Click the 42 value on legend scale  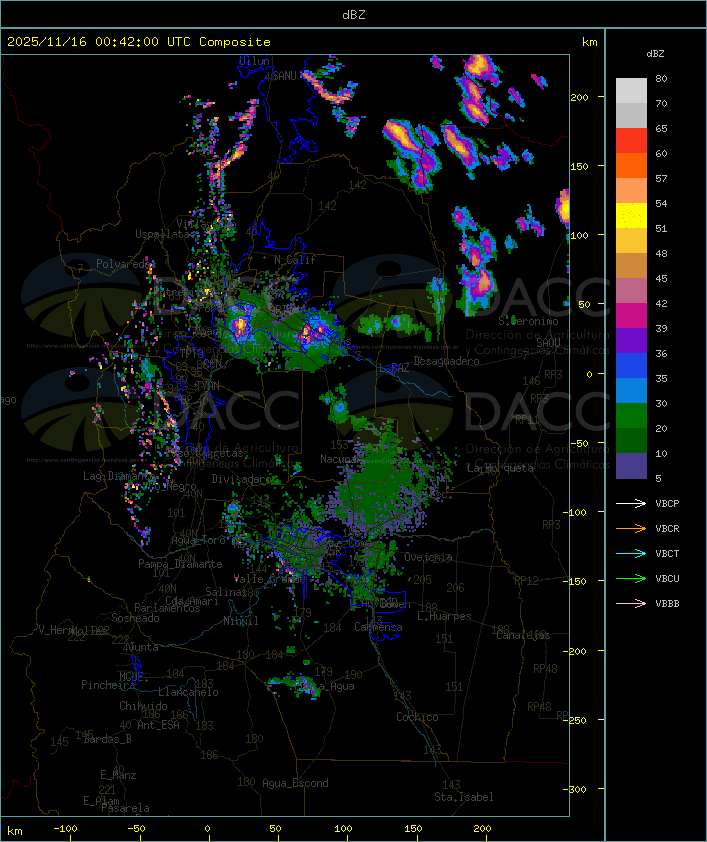[x=661, y=303]
